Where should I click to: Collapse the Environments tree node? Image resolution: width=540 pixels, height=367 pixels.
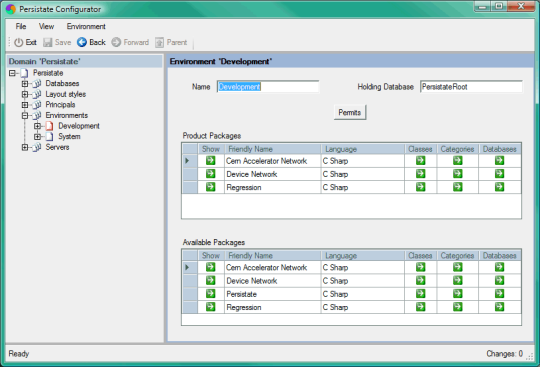click(x=25, y=115)
